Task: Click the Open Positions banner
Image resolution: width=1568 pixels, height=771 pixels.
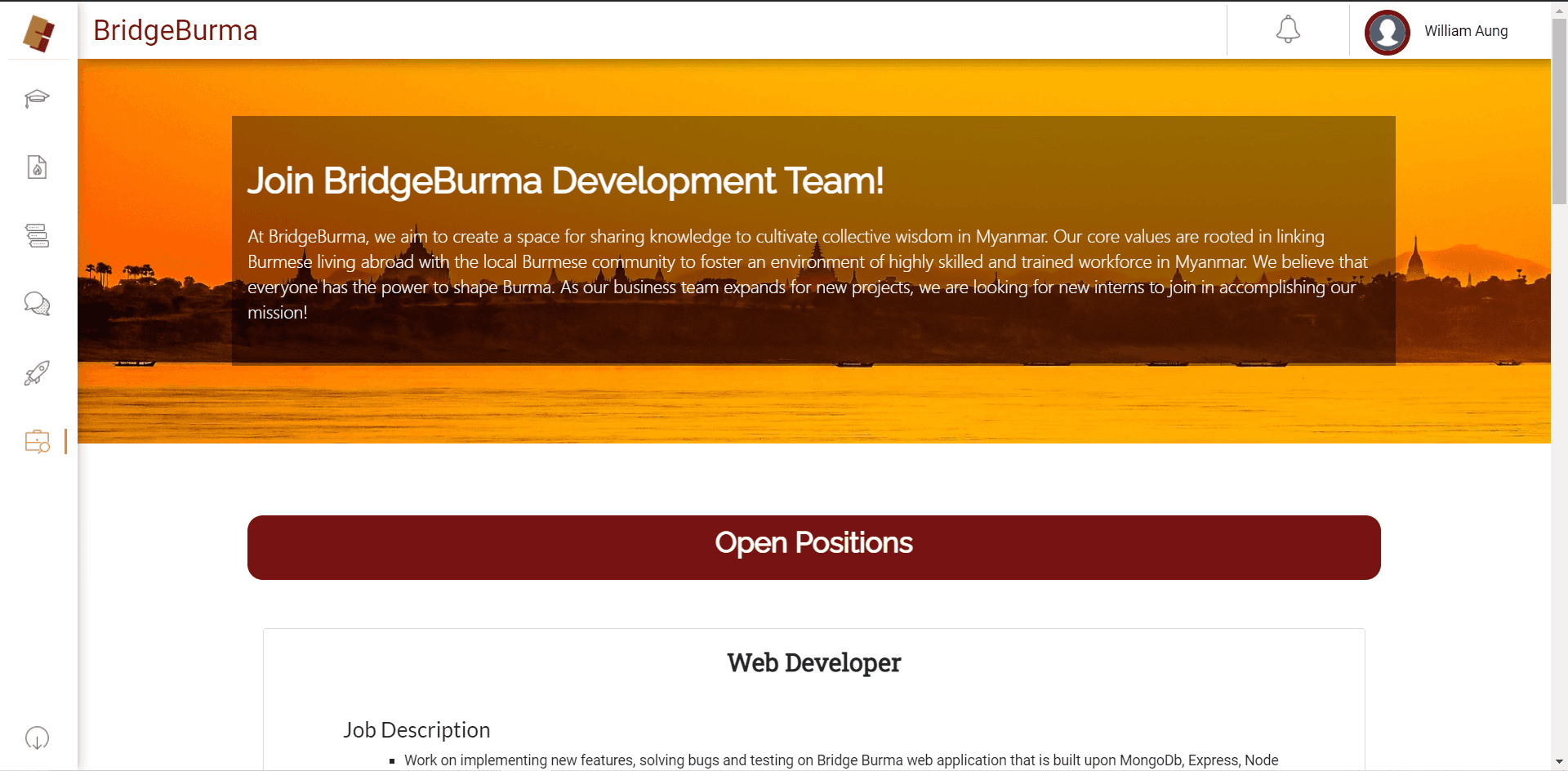Action: pos(813,547)
